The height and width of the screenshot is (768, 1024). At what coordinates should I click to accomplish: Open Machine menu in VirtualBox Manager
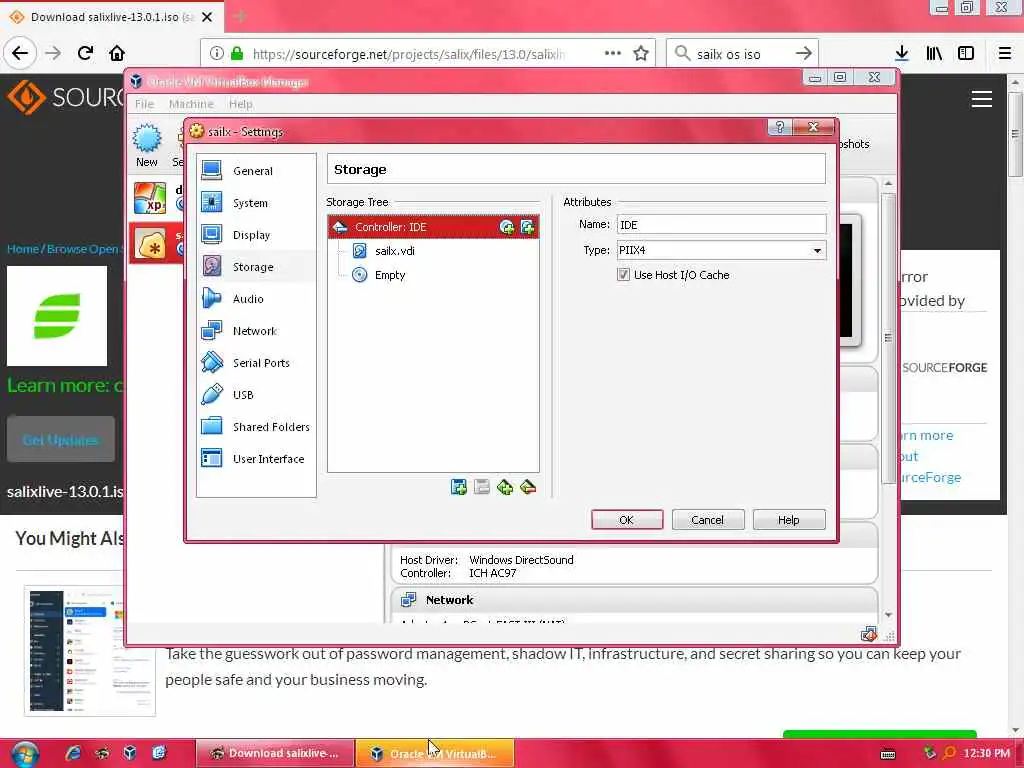click(191, 104)
